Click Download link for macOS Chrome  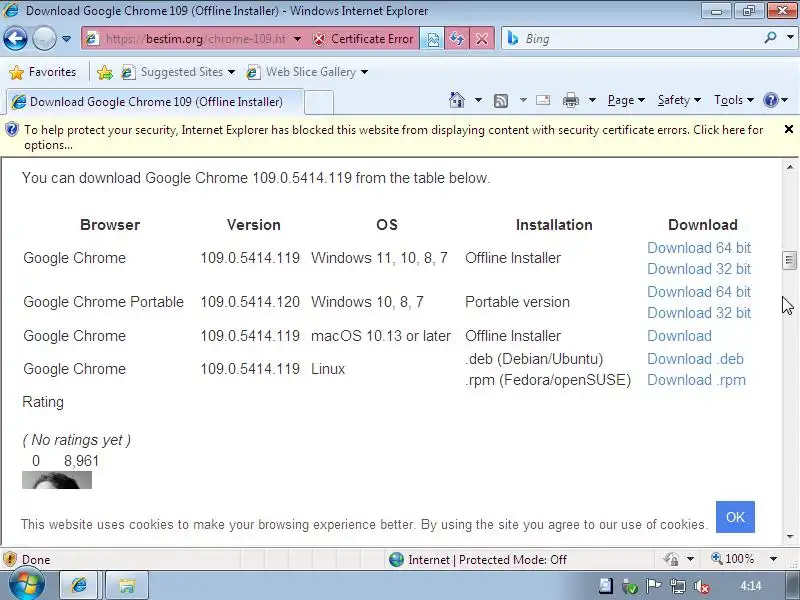click(x=679, y=336)
